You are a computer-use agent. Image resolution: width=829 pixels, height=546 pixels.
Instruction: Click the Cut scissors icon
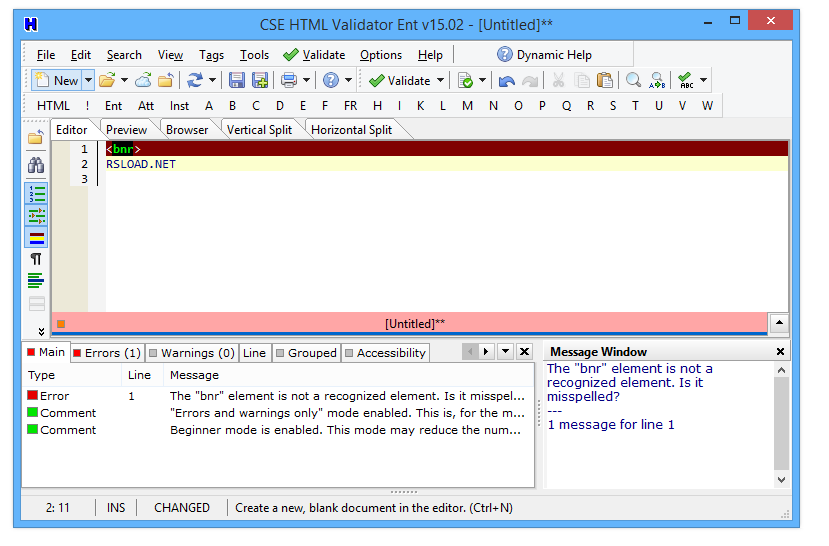point(558,81)
